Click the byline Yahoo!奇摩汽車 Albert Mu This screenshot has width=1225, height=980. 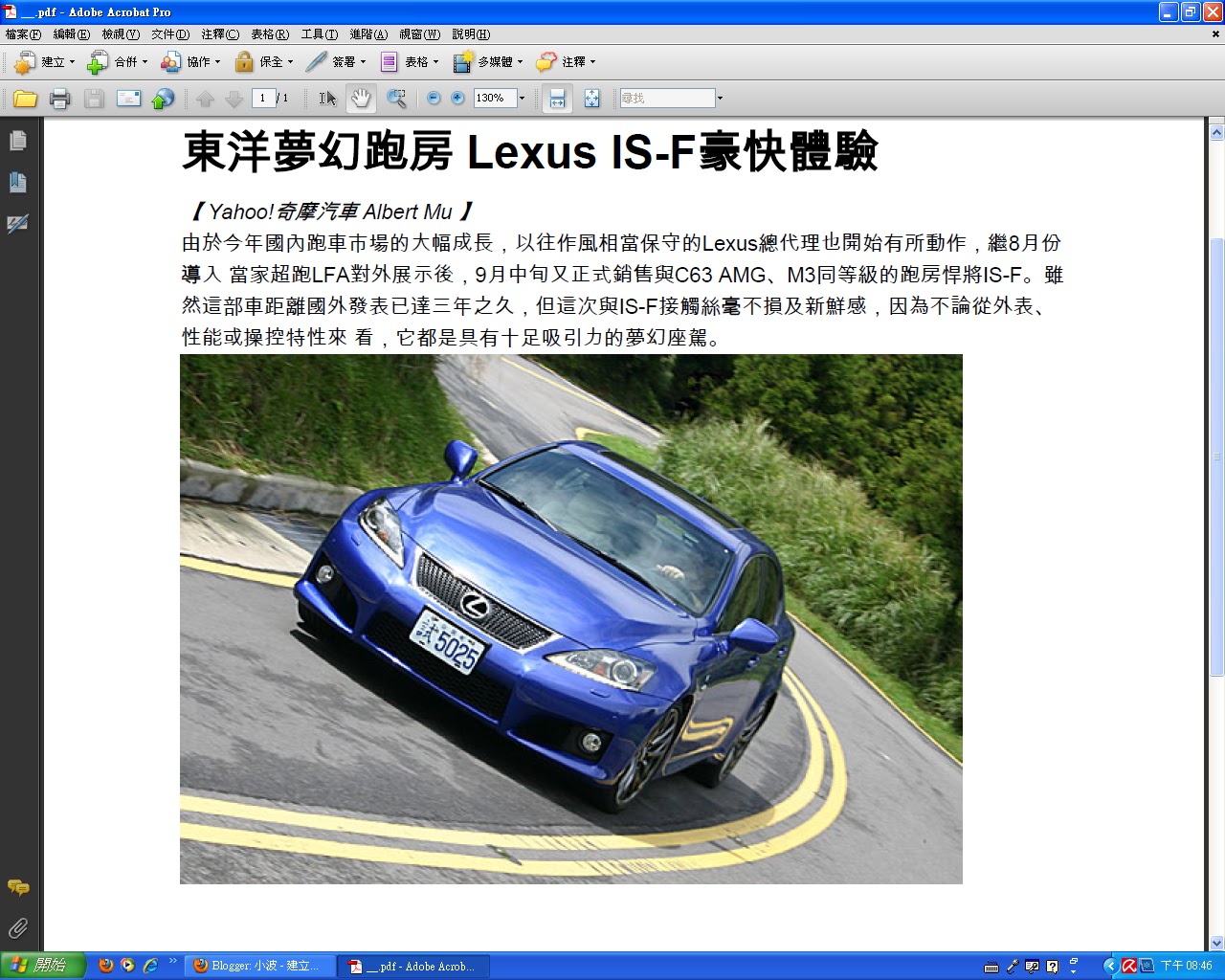pos(330,212)
